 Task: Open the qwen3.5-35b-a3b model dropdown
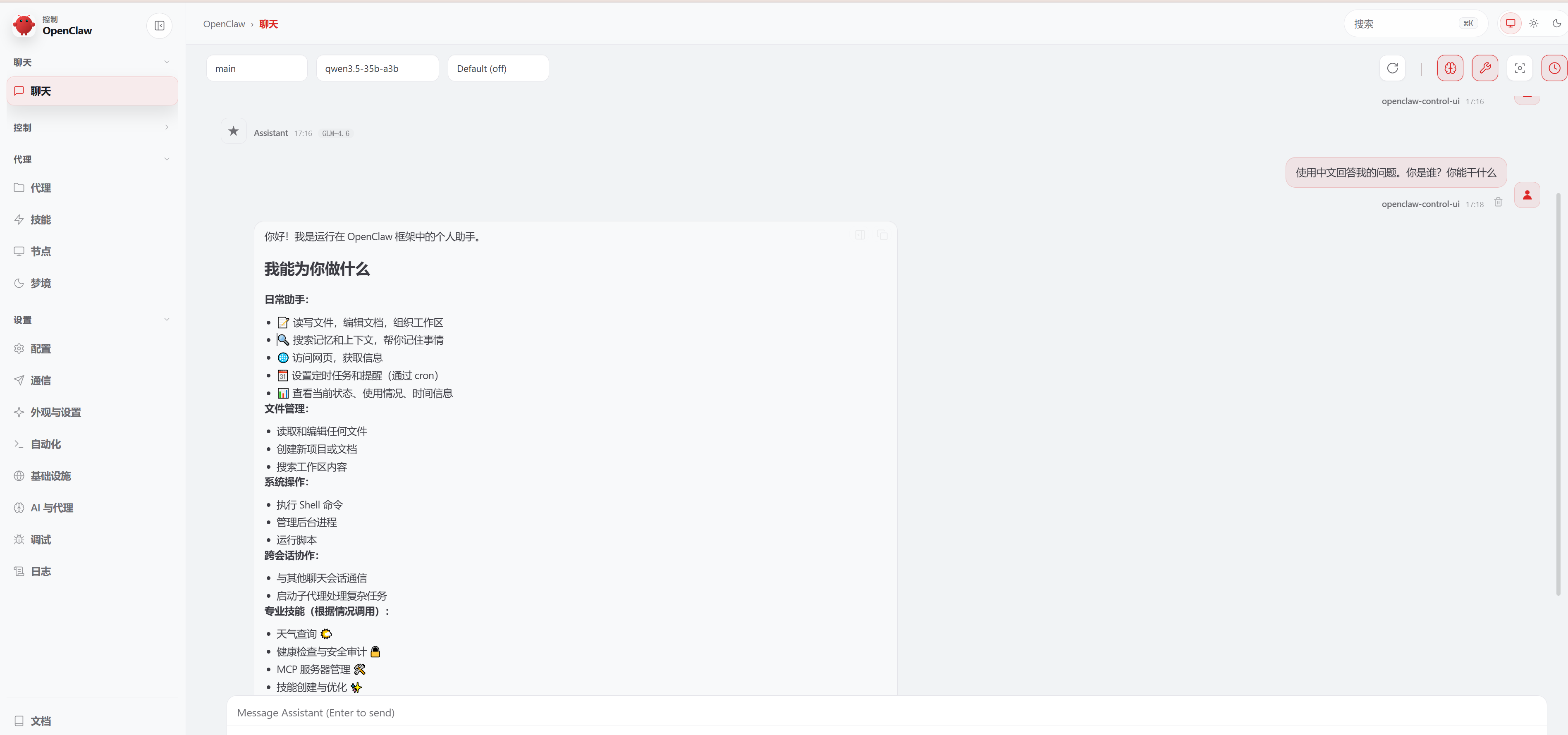coord(378,68)
